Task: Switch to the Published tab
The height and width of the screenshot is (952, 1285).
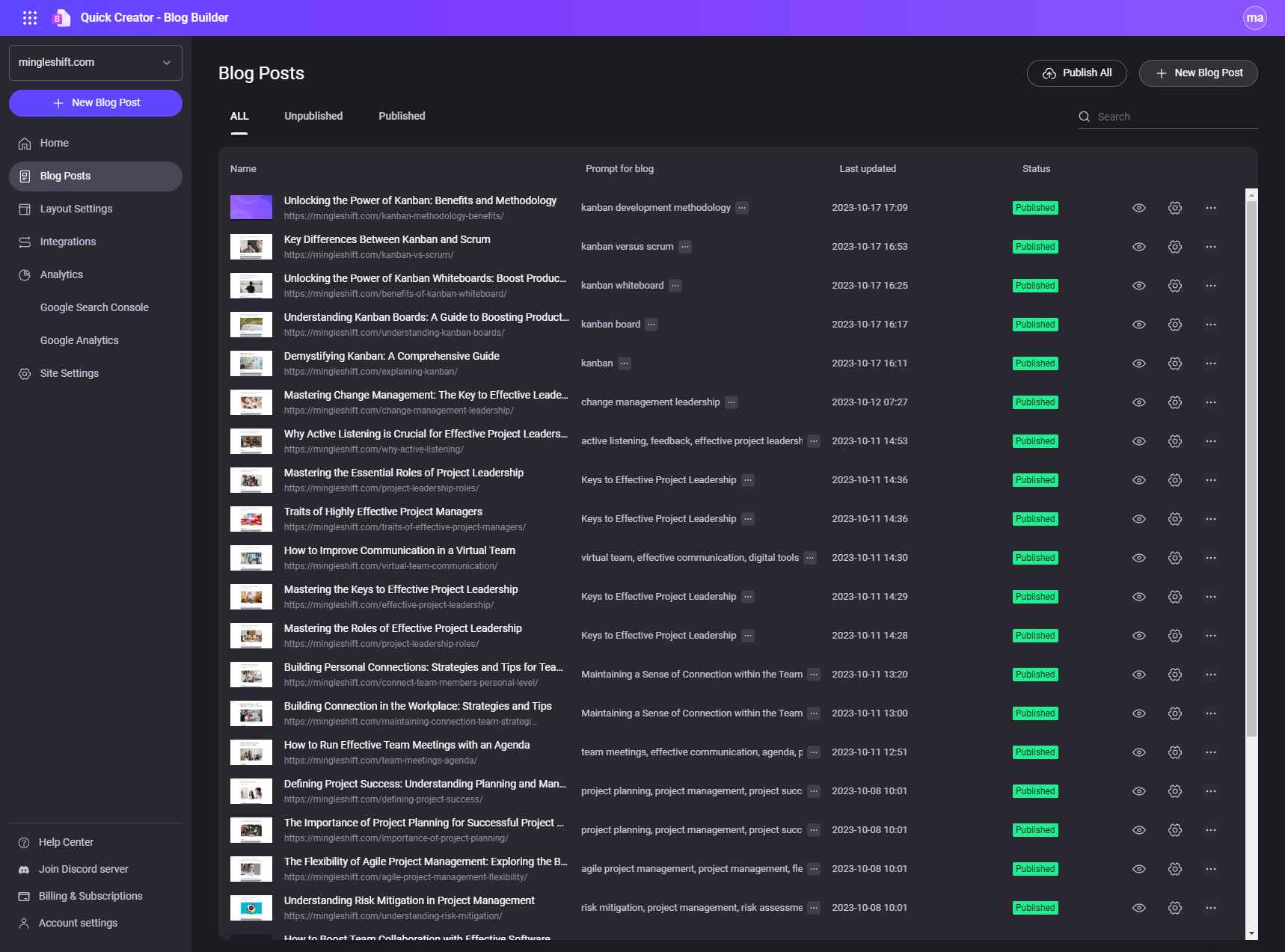Action: (x=402, y=116)
